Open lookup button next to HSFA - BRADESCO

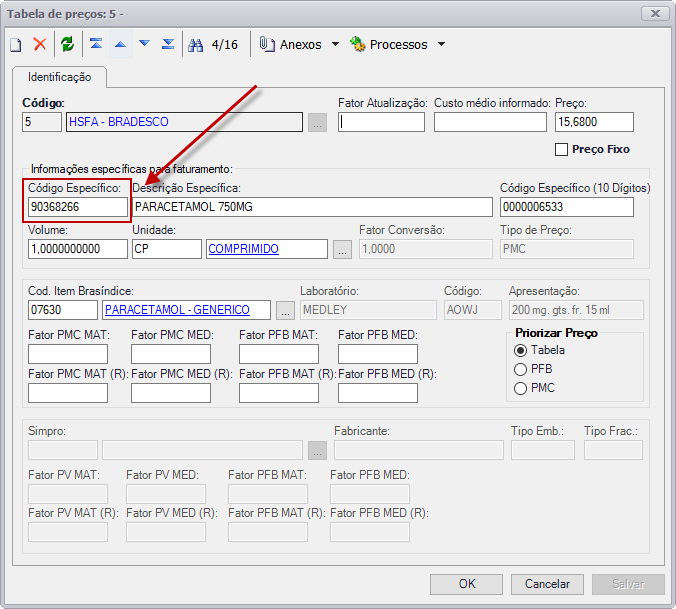317,122
